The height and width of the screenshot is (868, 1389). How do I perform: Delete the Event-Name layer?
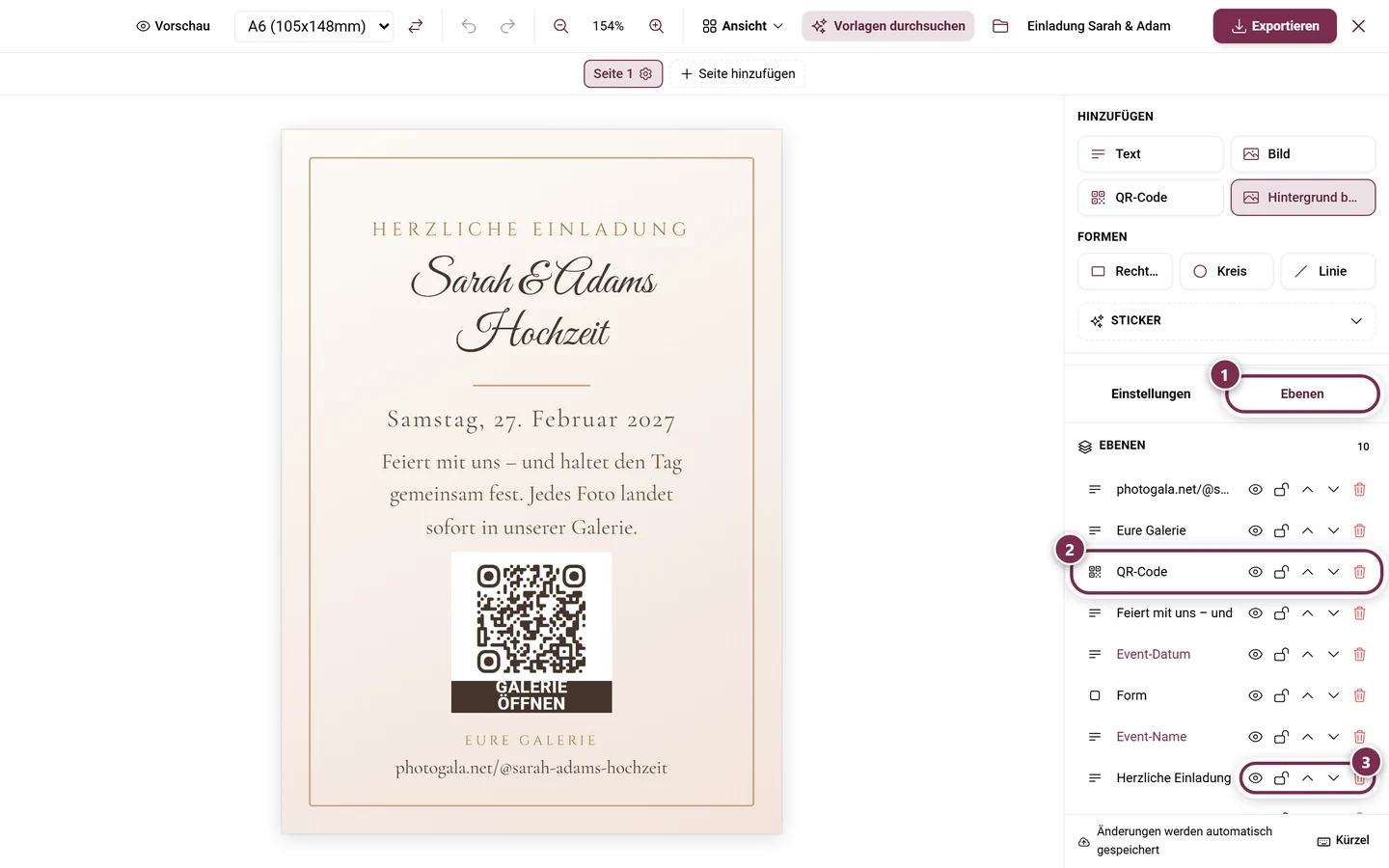pos(1359,737)
